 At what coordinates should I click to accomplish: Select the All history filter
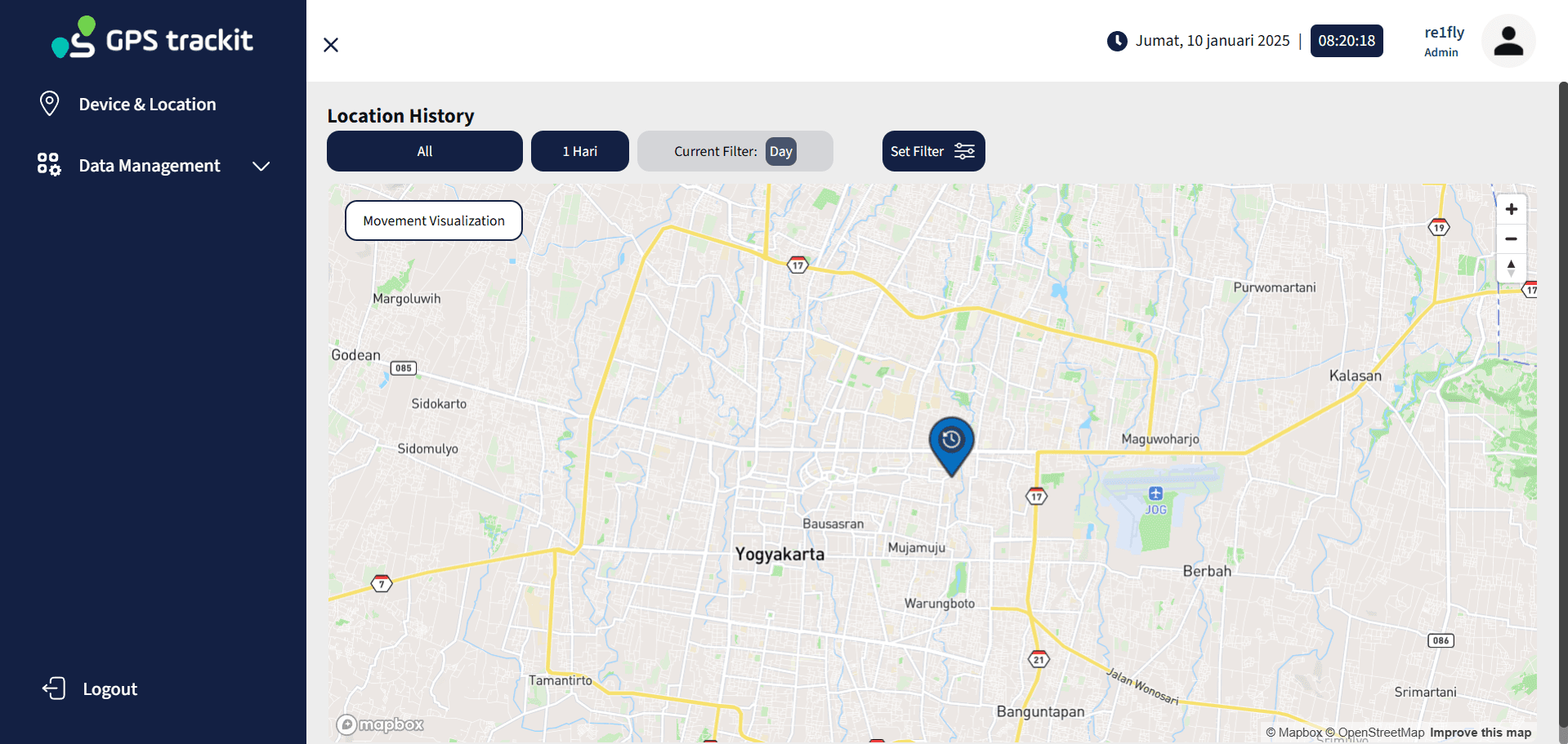[424, 151]
